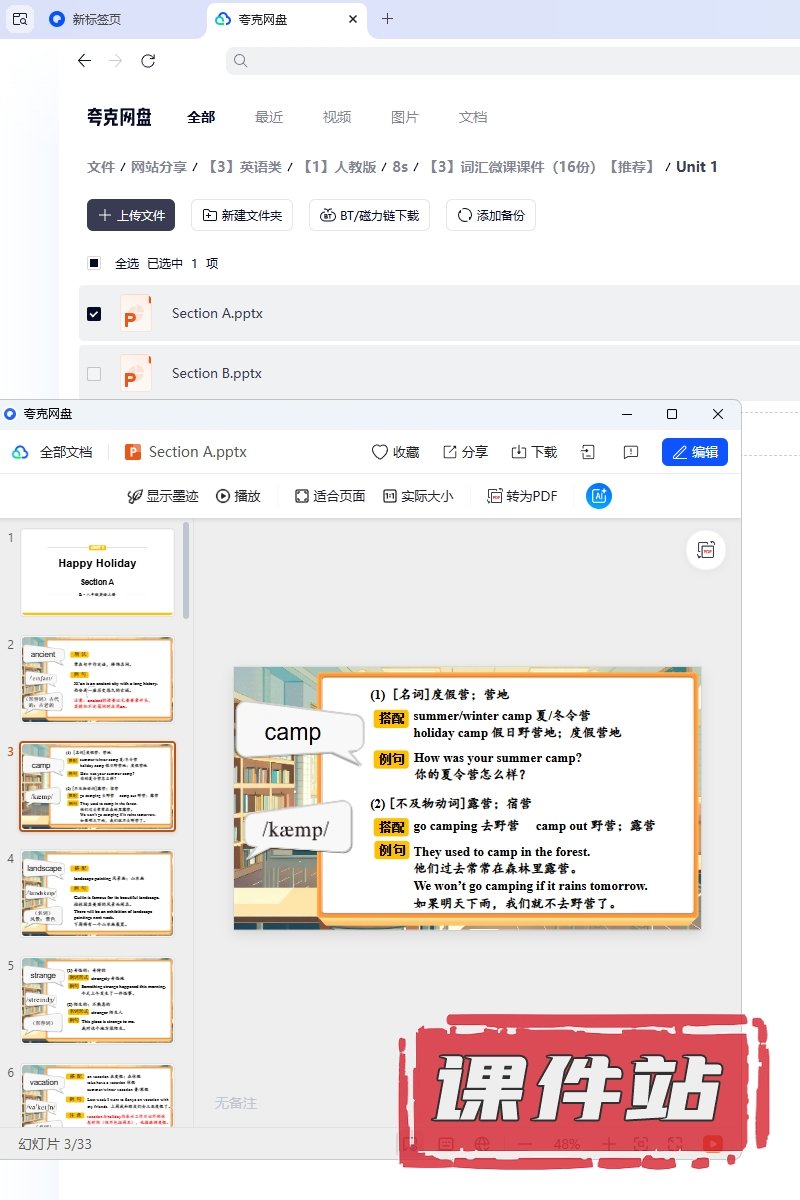Click the 收藏 heart icon

(380, 452)
